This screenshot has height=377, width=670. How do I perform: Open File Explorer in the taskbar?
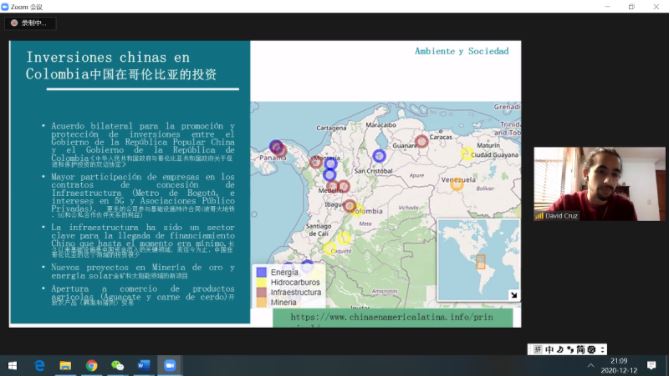pos(65,365)
